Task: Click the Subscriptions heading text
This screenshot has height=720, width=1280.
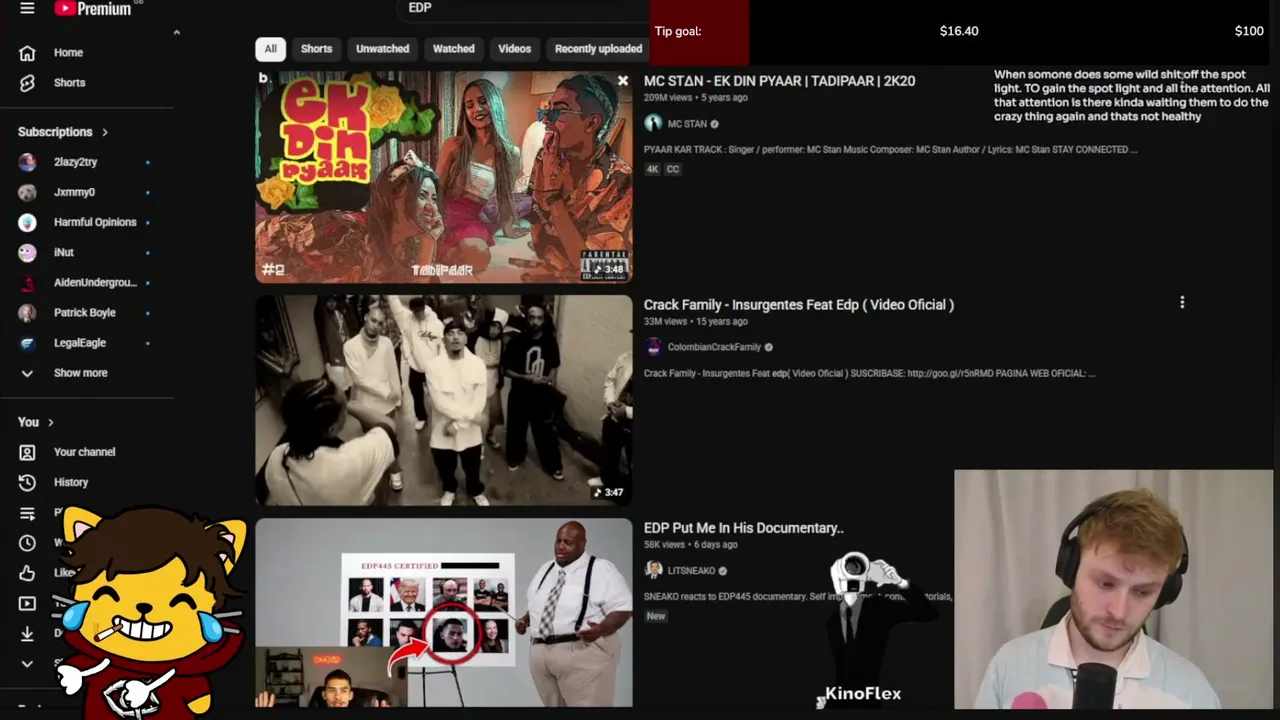Action: (55, 132)
